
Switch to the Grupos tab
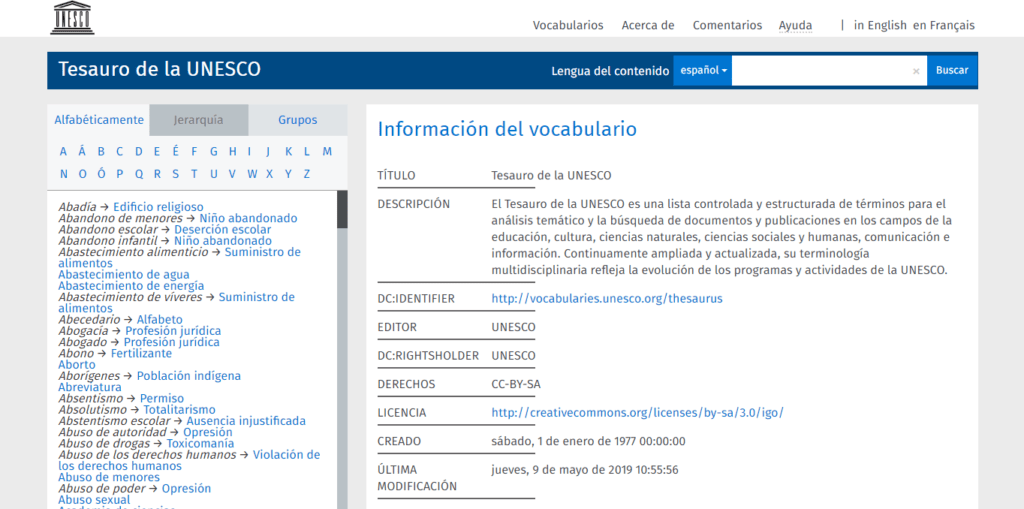pyautogui.click(x=298, y=120)
